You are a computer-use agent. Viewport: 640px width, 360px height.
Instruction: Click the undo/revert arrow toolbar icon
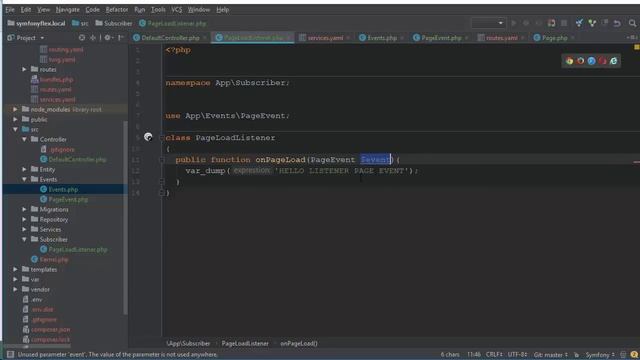point(617,23)
